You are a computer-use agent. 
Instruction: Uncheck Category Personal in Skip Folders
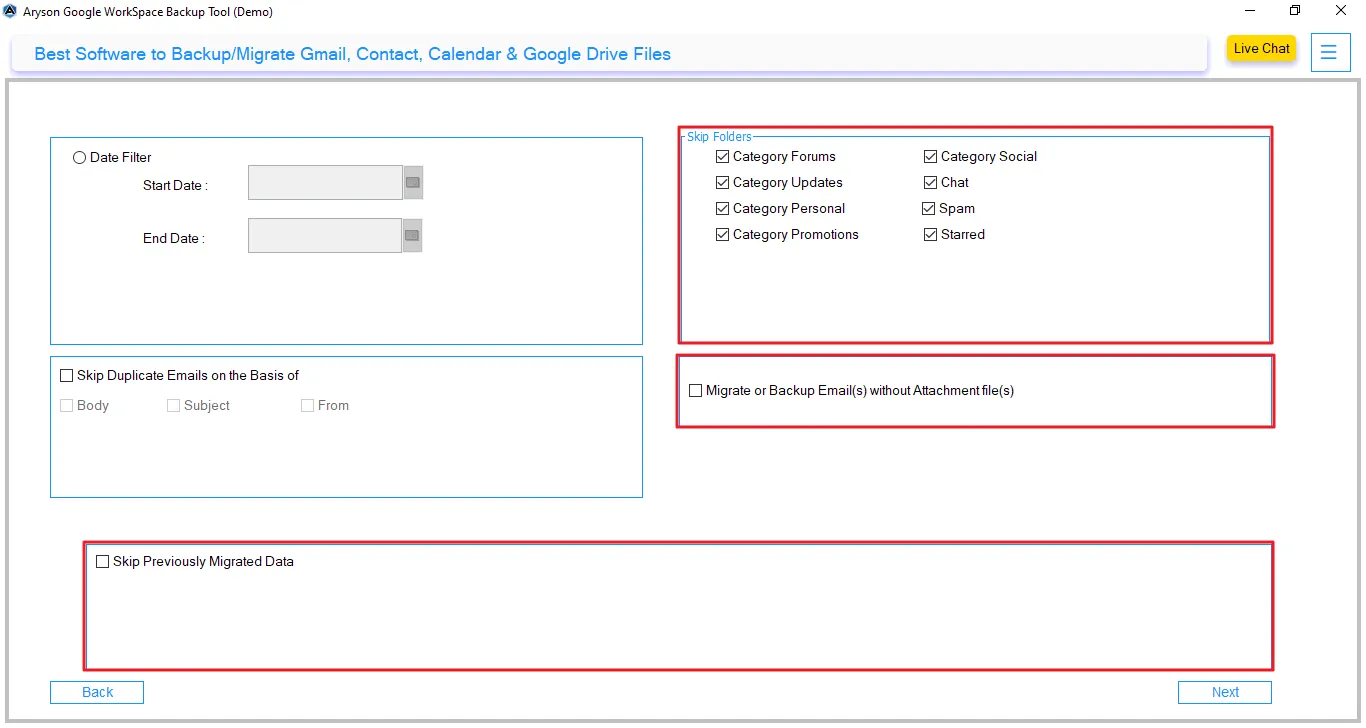point(722,208)
